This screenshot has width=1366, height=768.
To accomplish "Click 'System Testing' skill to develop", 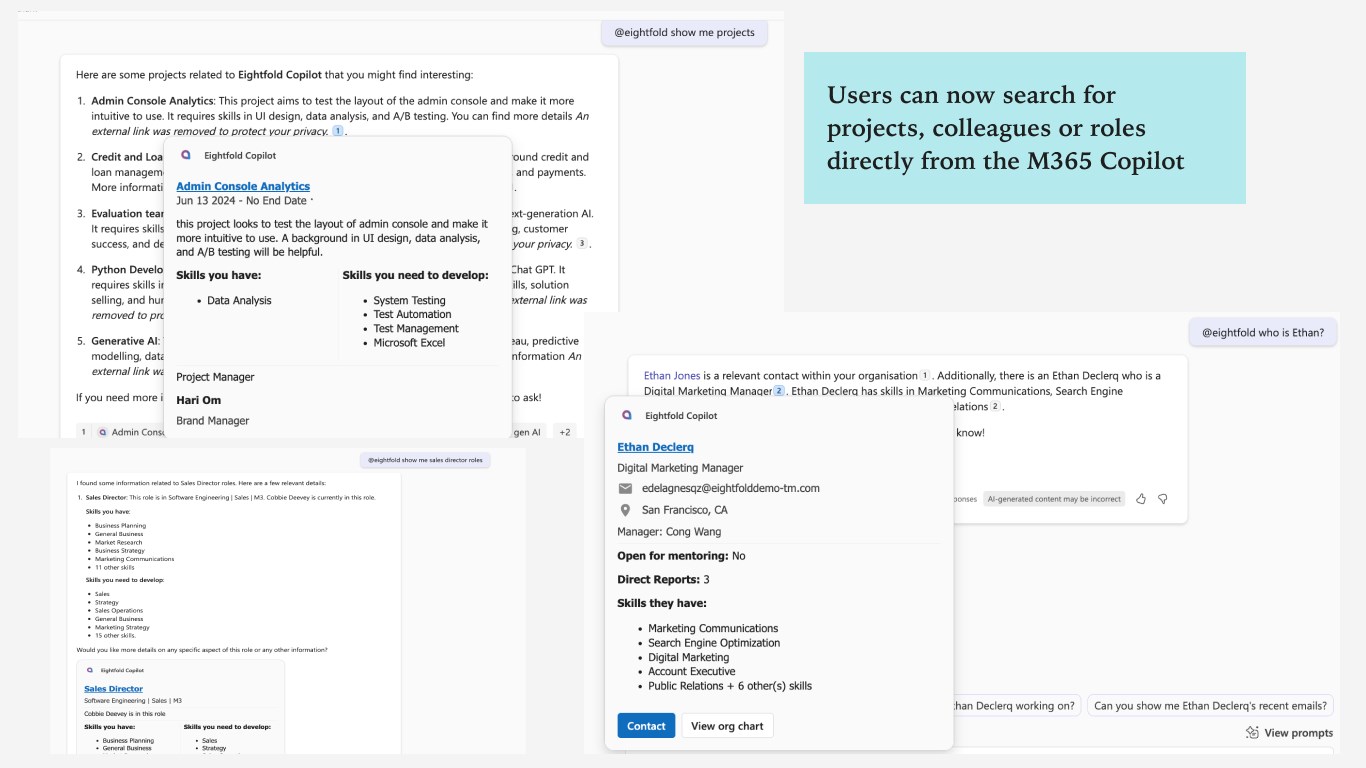I will tap(409, 300).
